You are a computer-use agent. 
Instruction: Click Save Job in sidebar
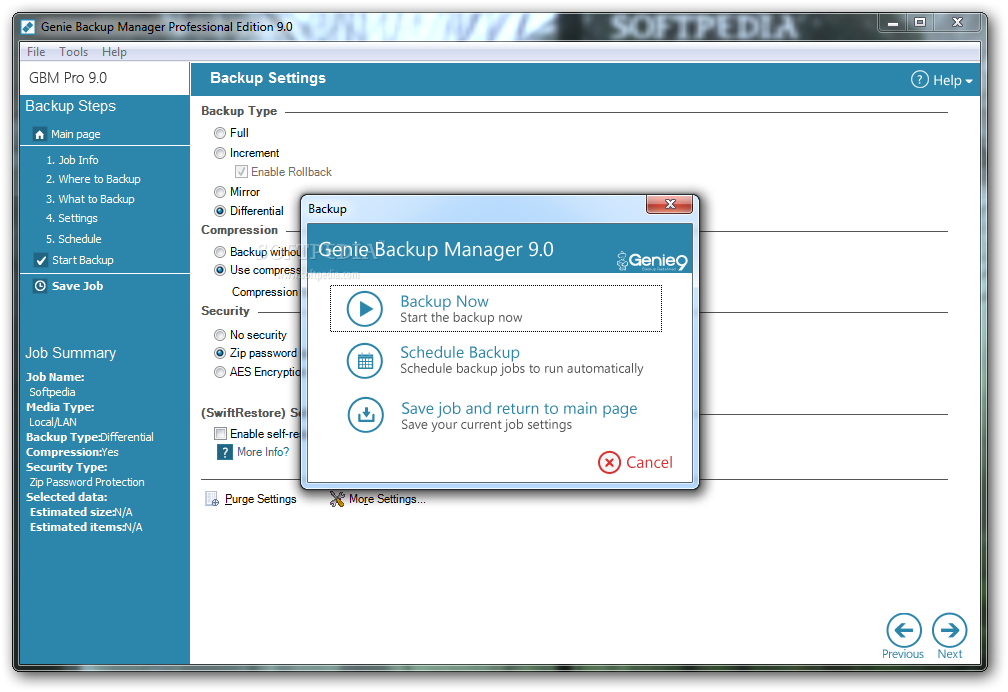coord(77,286)
